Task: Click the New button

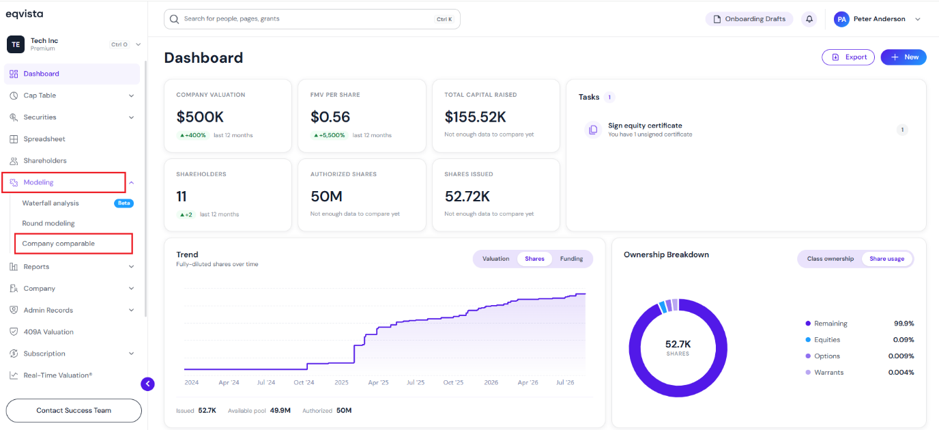Action: (904, 57)
